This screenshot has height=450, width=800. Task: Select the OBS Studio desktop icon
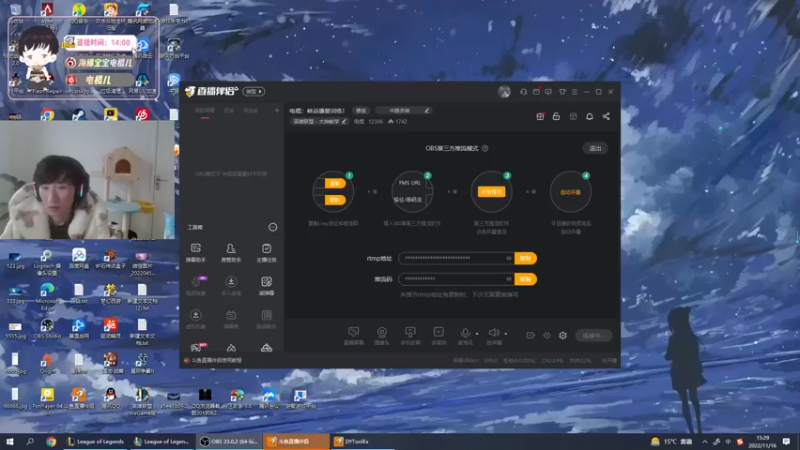(x=47, y=329)
